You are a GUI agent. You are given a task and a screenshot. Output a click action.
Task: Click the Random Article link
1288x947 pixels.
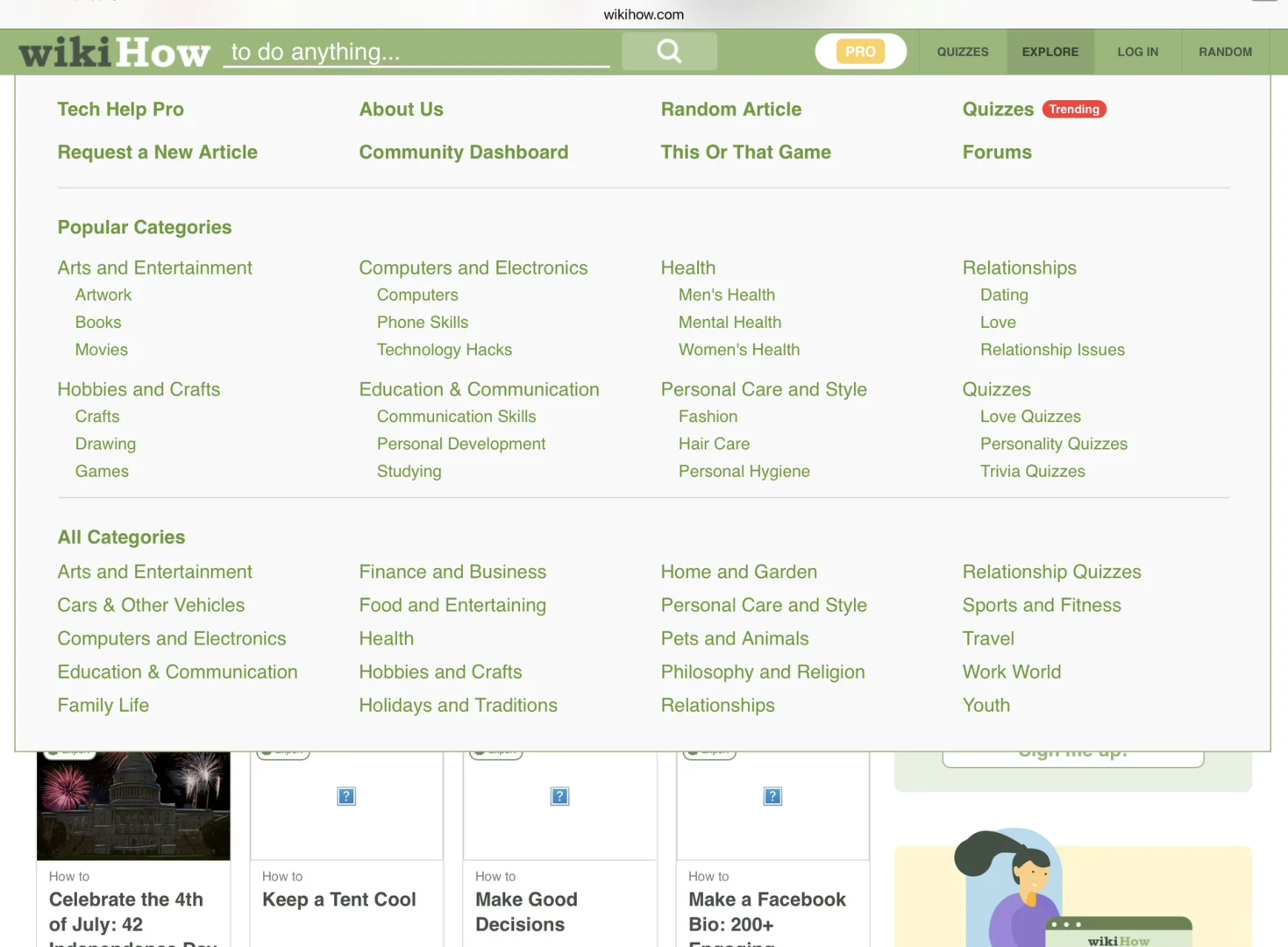click(x=731, y=110)
